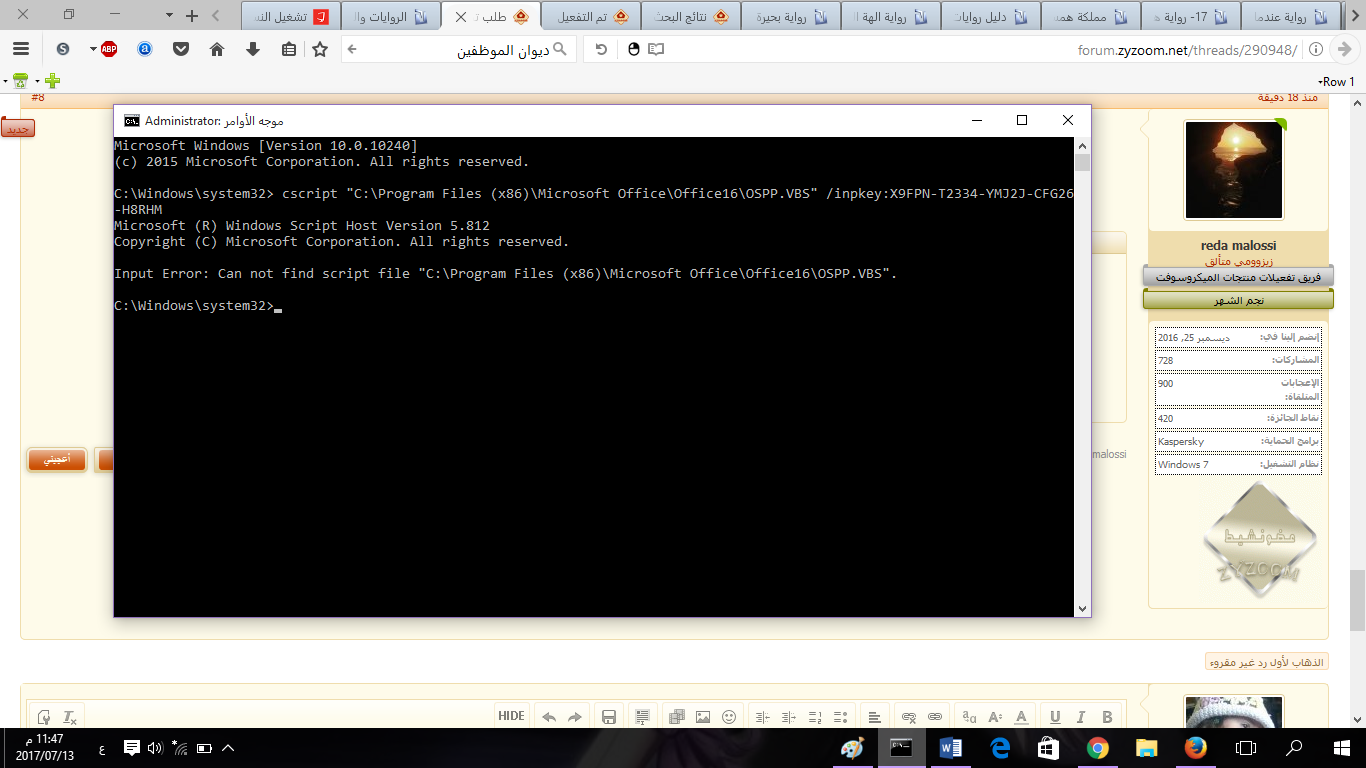
Task: Click the browser page vertical scrollbar thumb
Action: click(1357, 600)
